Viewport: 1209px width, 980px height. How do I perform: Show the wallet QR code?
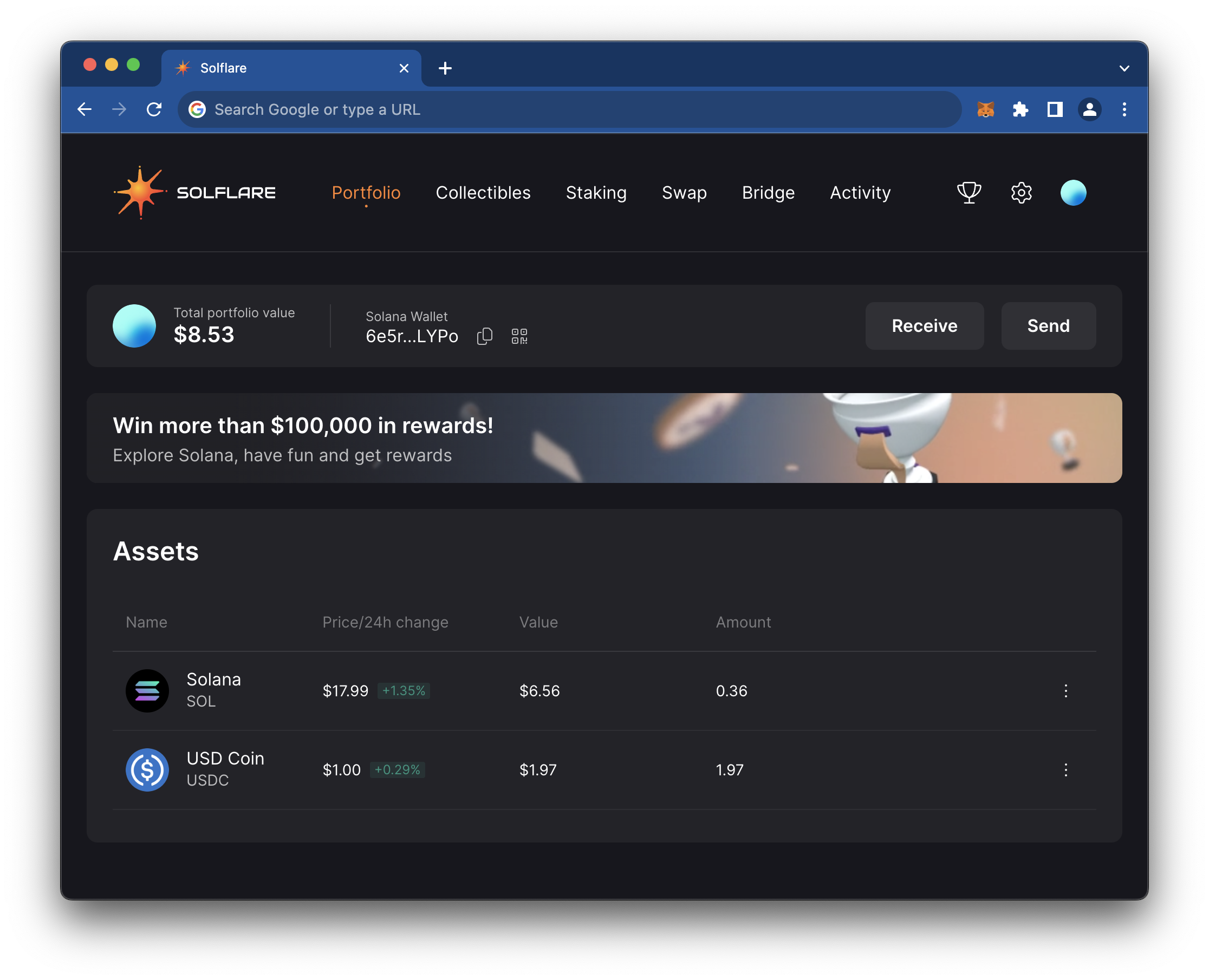click(x=519, y=336)
